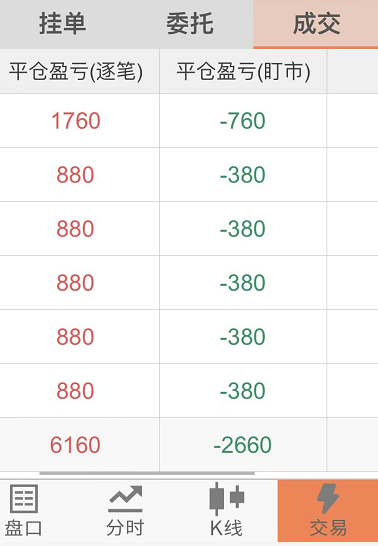The image size is (378, 546).
Task: Switch to the 委托 tab
Action: pyautogui.click(x=190, y=24)
